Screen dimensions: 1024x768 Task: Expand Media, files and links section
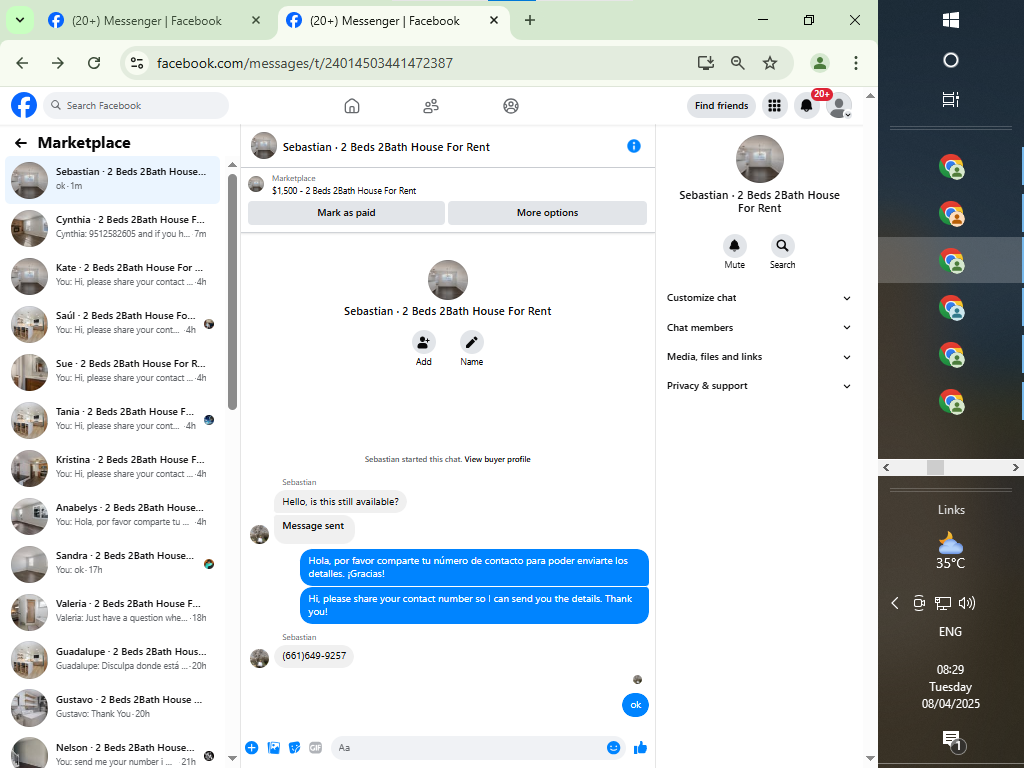point(759,357)
